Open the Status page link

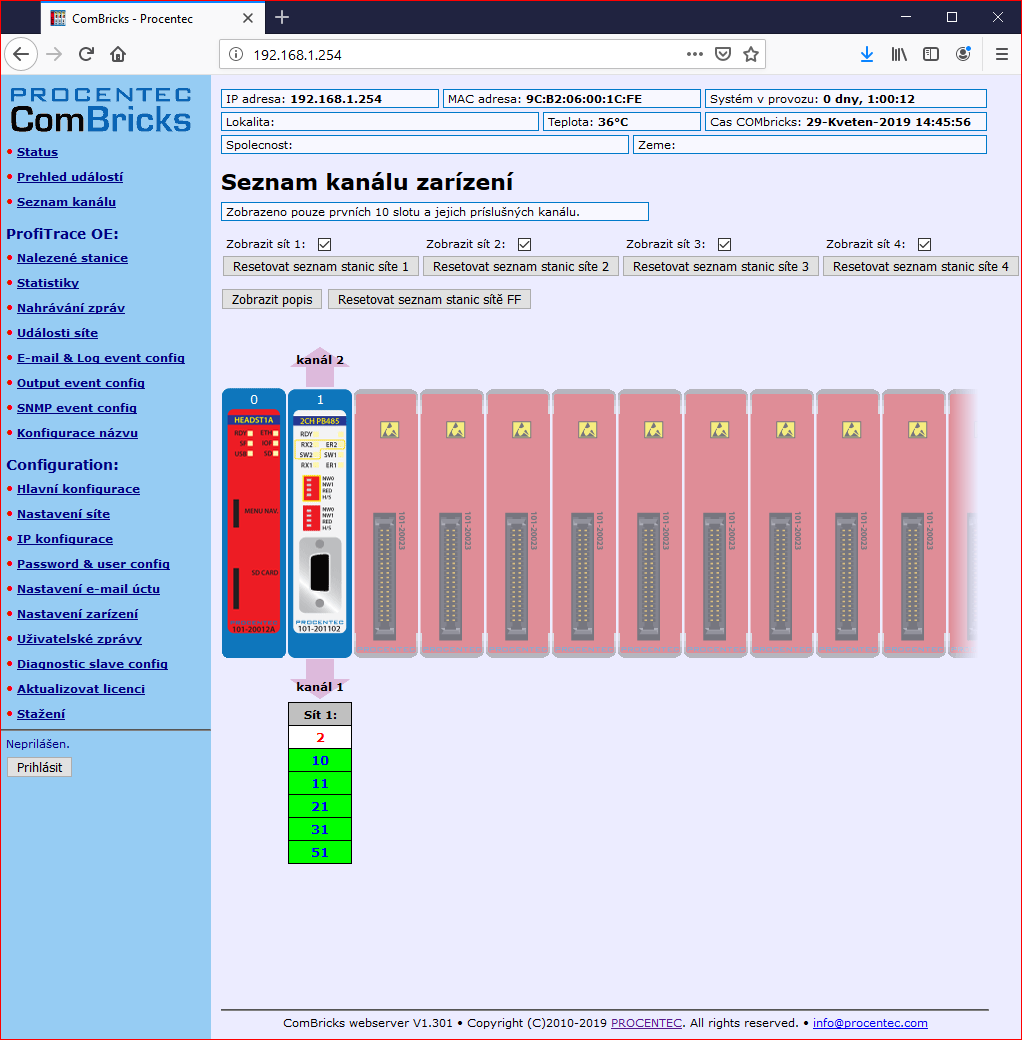(37, 152)
